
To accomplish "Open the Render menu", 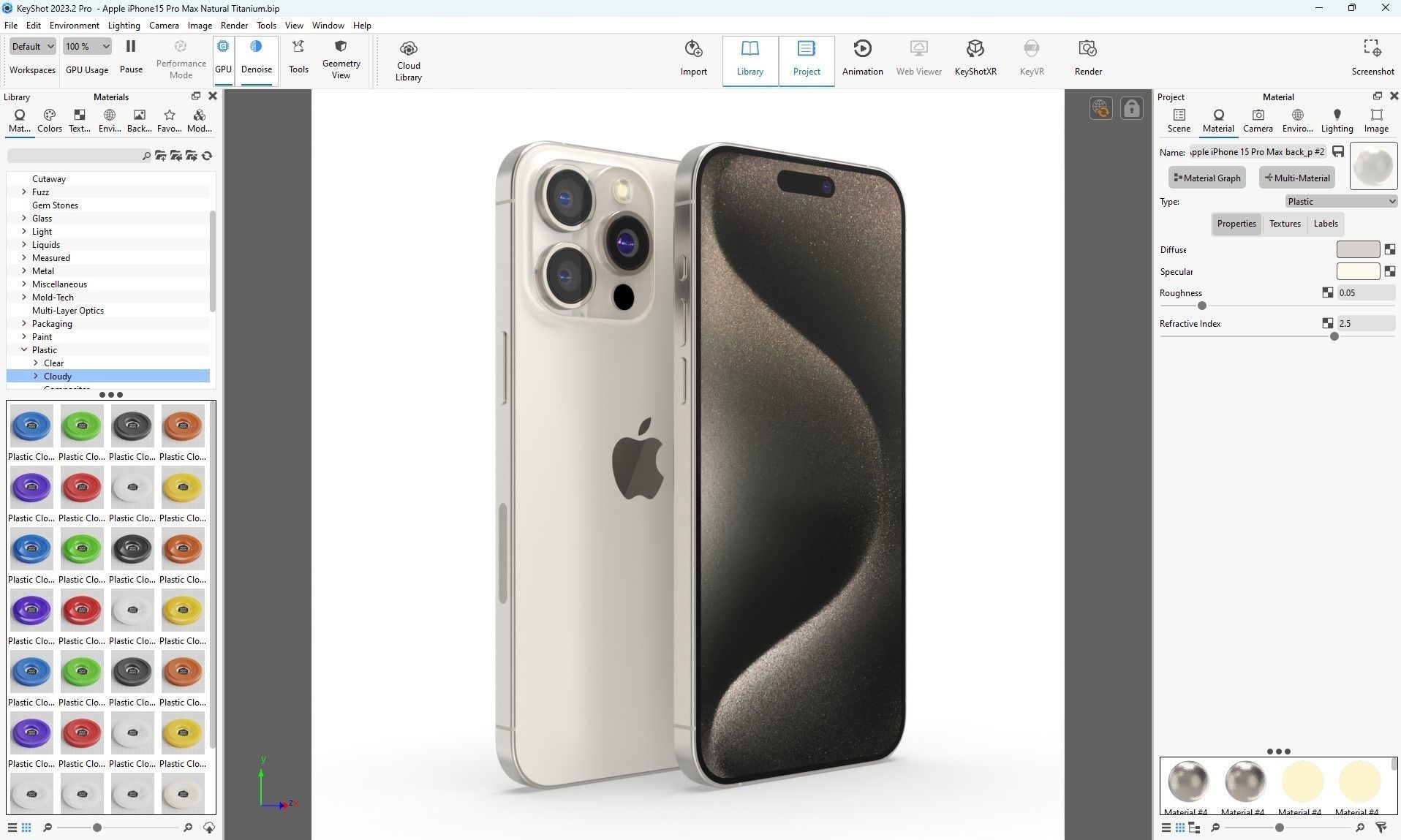I will pyautogui.click(x=234, y=25).
